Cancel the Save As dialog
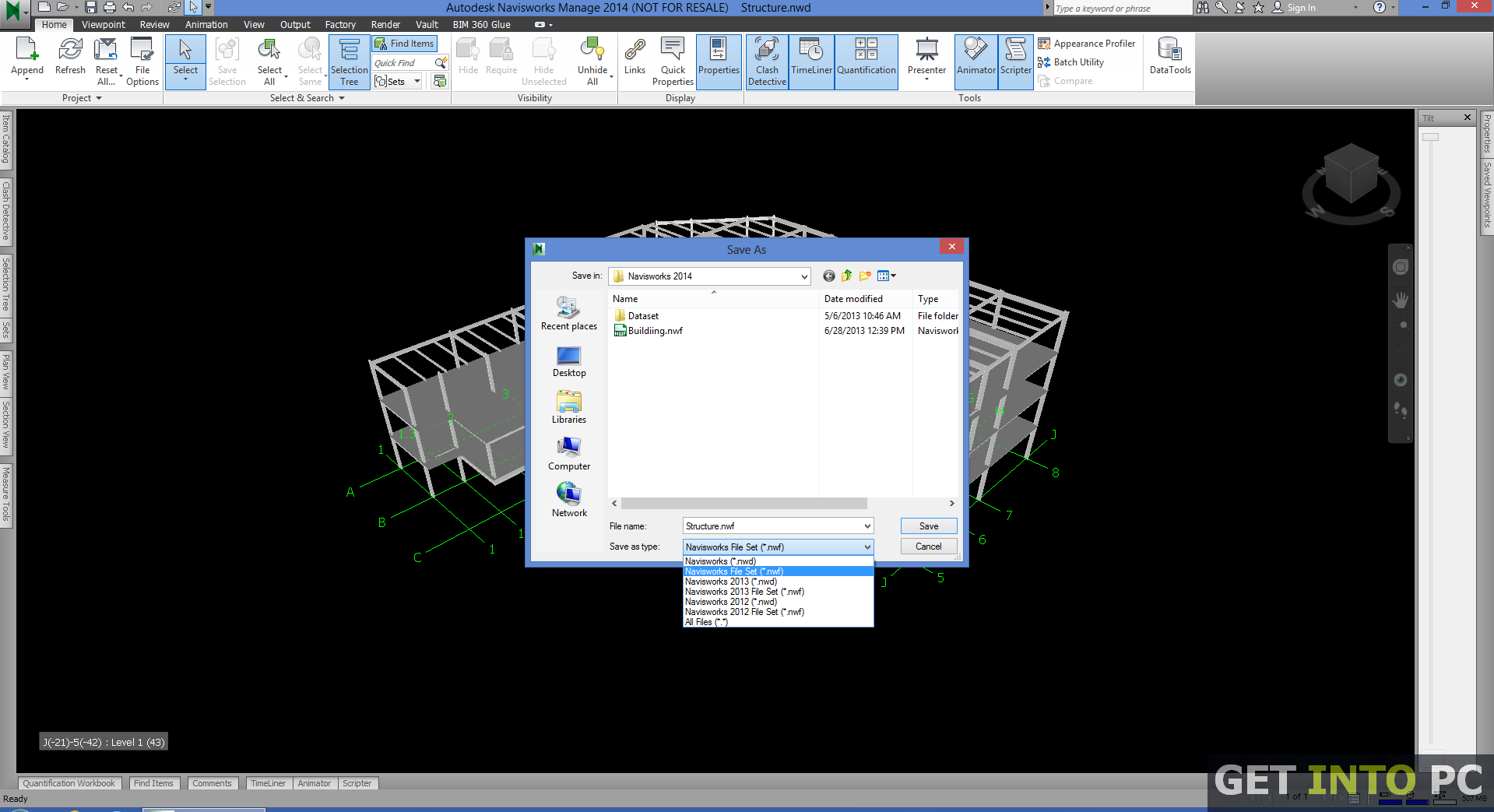Viewport: 1494px width, 812px height. pyautogui.click(x=929, y=547)
